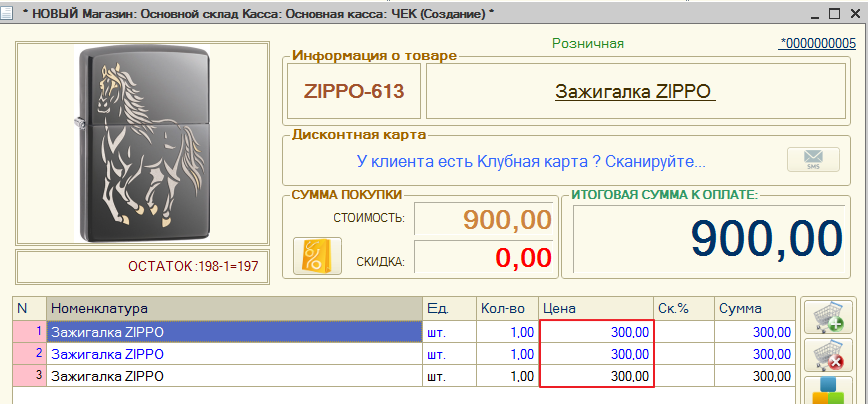Close the ЧЕК window

855,14
